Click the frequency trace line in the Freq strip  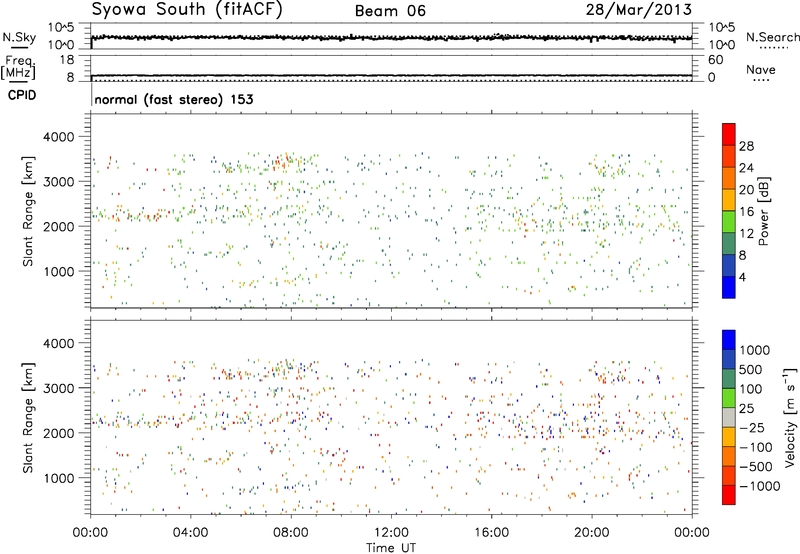coord(391,76)
